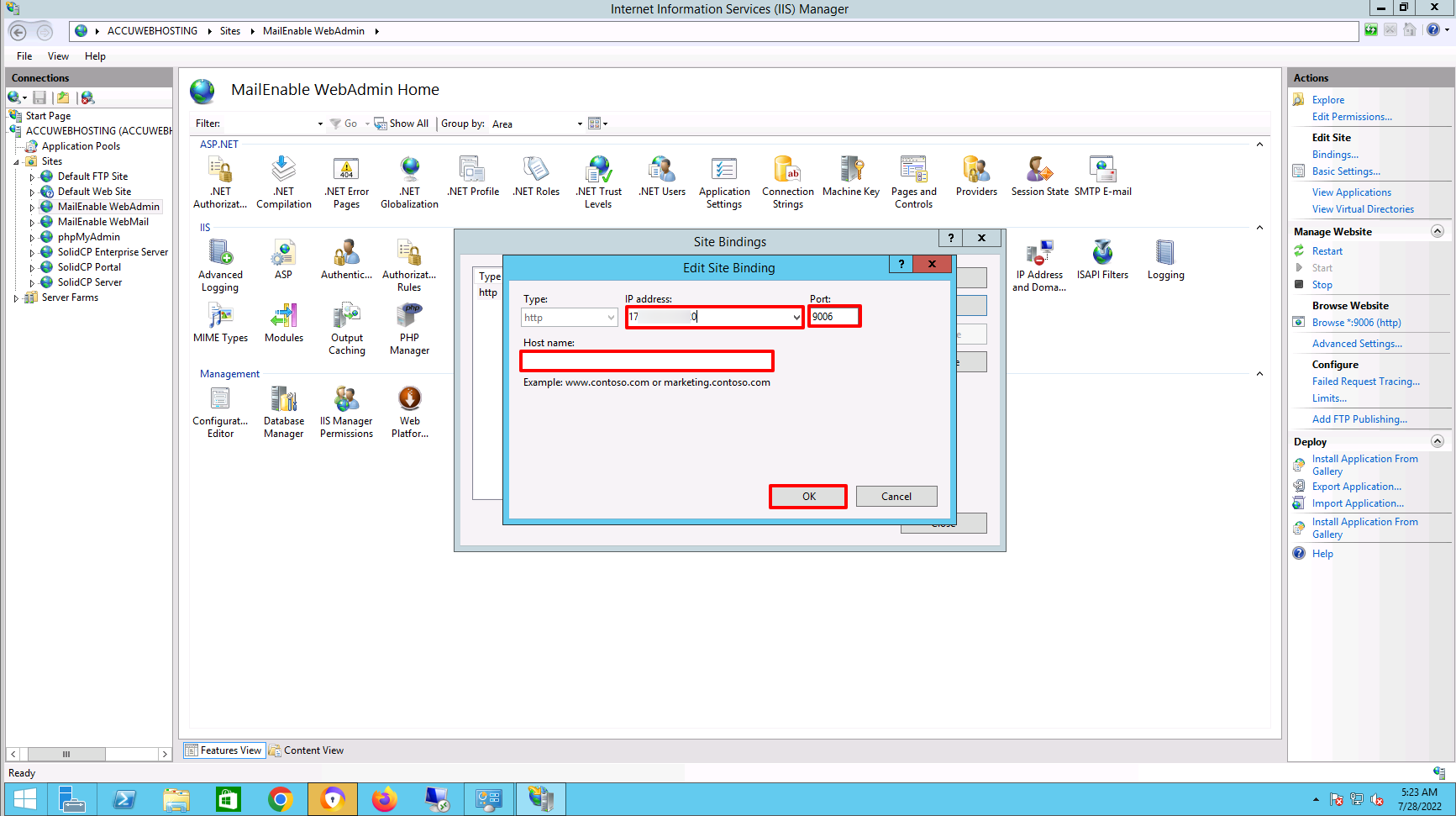Click into the Host name field

(647, 361)
